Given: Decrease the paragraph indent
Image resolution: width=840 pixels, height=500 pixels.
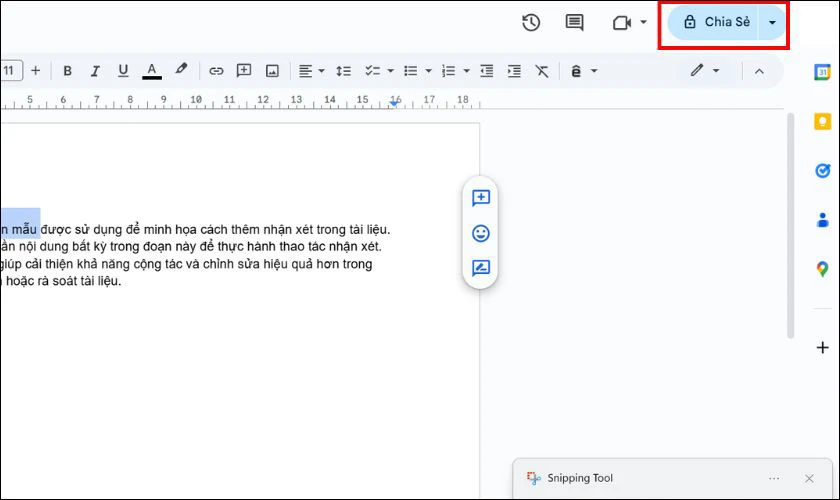Looking at the screenshot, I should 486,71.
